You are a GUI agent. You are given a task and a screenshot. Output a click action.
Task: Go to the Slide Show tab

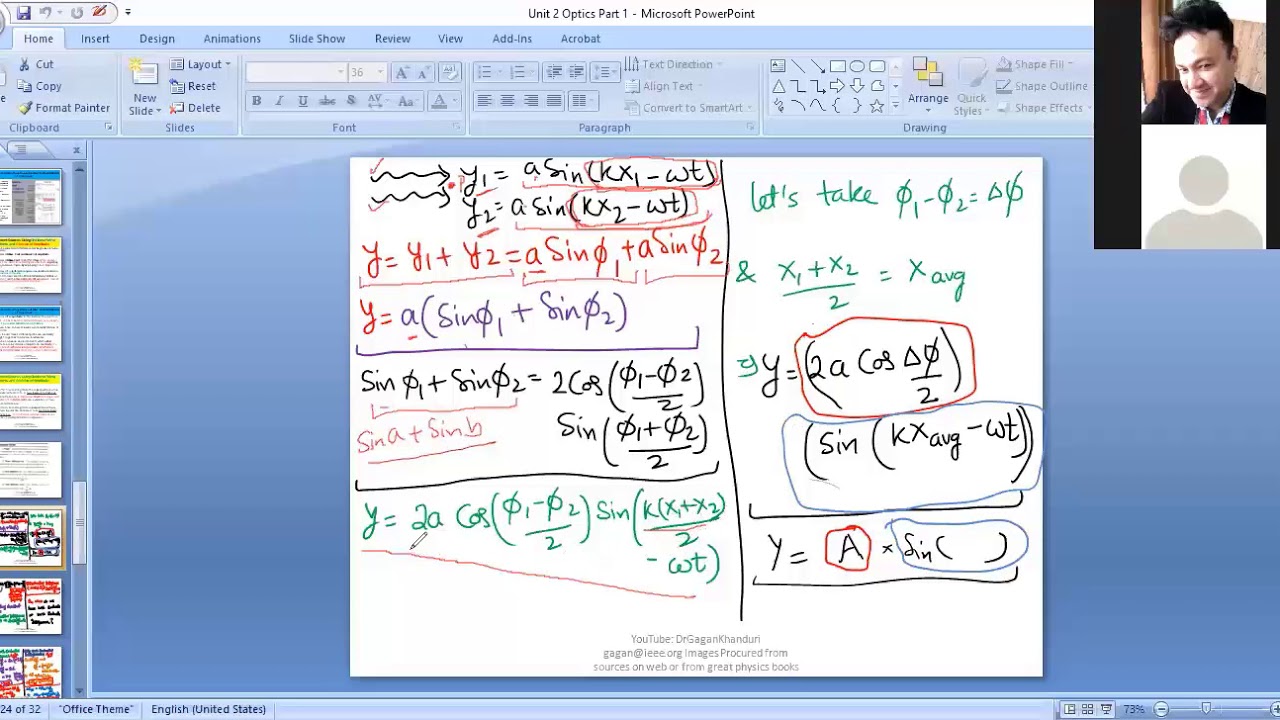[317, 38]
